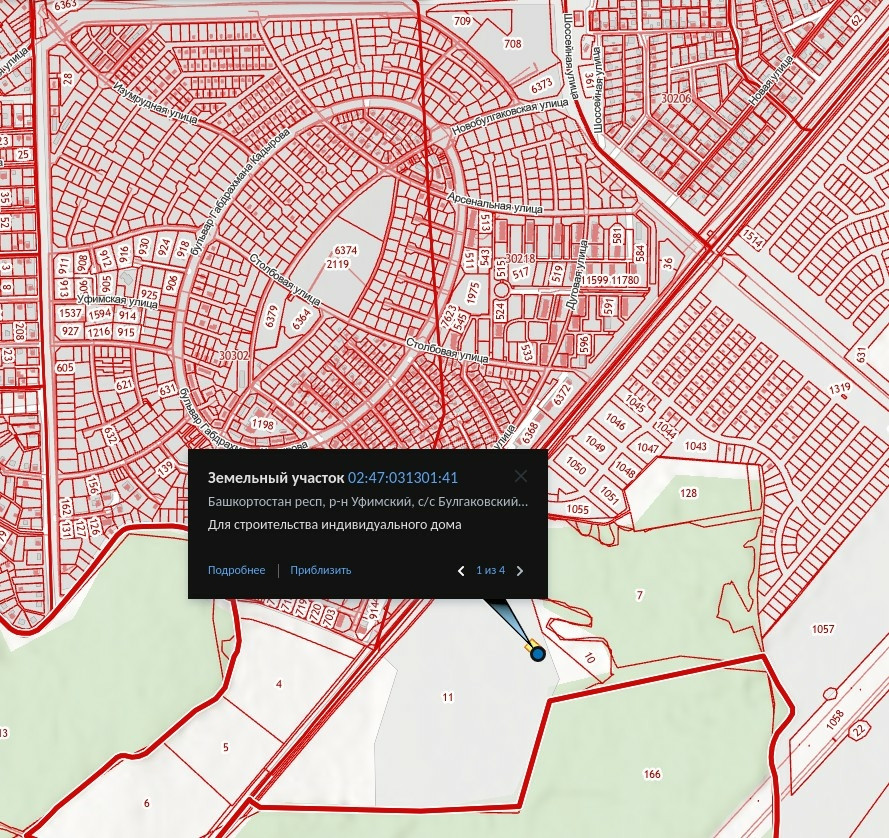The height and width of the screenshot is (838, 889).
Task: Click the '1 из 4' counter text
Action: pos(490,570)
